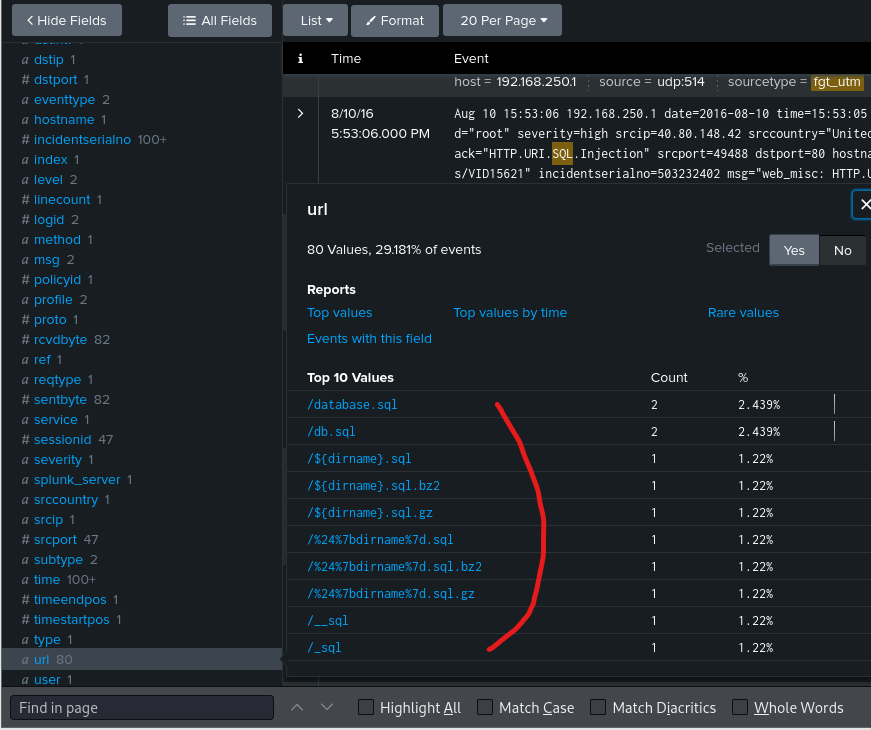
Task: Select /%24%7bdirname%7d.sql.bz2 url value
Action: point(394,567)
